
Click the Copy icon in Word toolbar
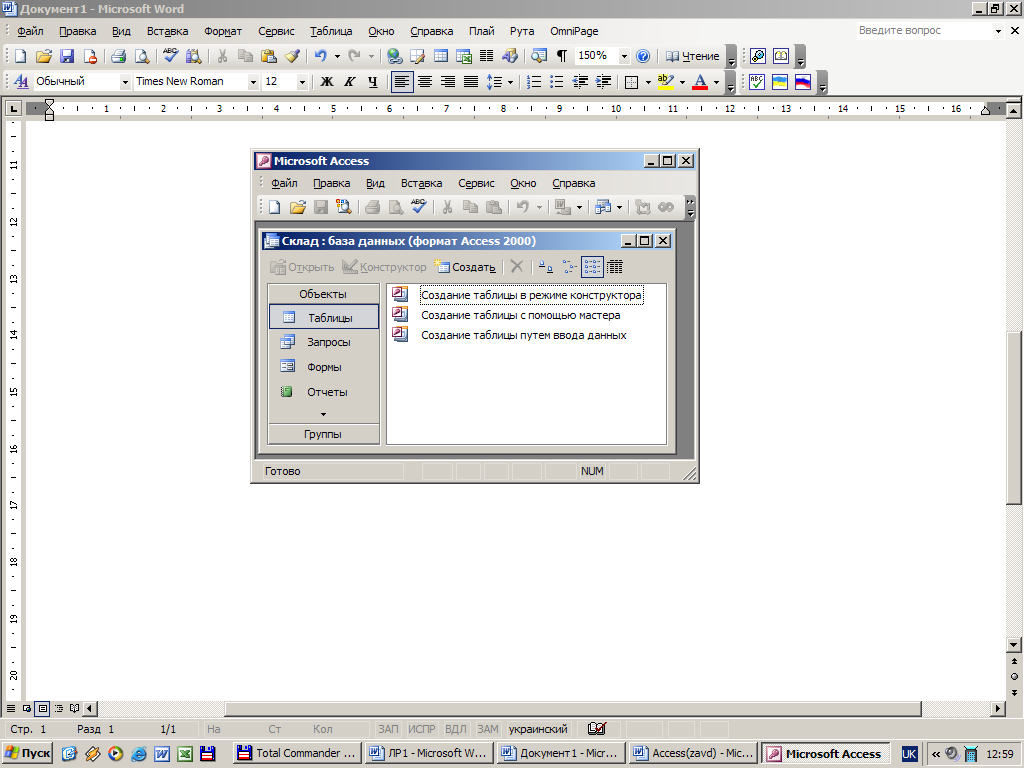pos(245,56)
